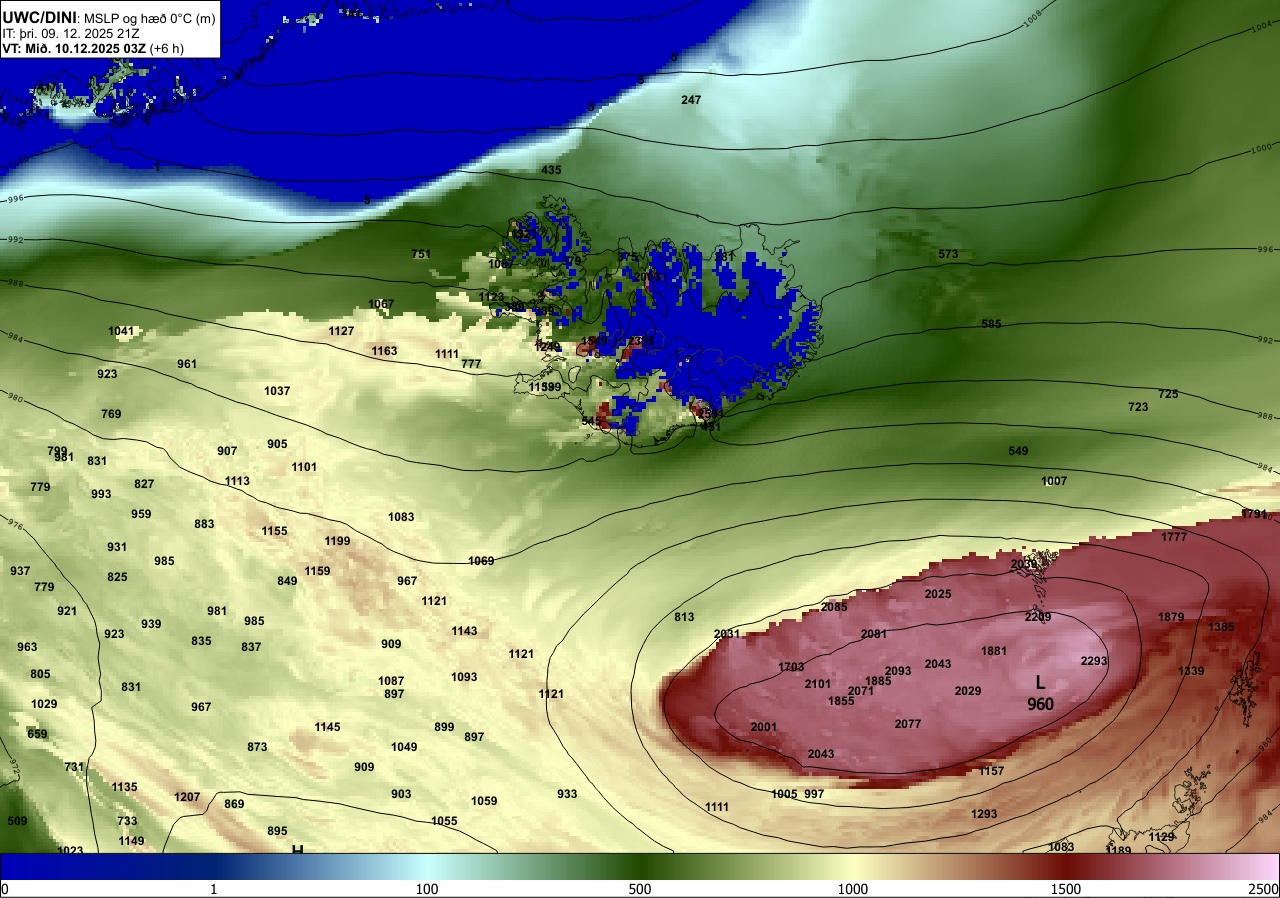Image resolution: width=1280 pixels, height=898 pixels.
Task: Click the height value 1703
Action: point(791,667)
